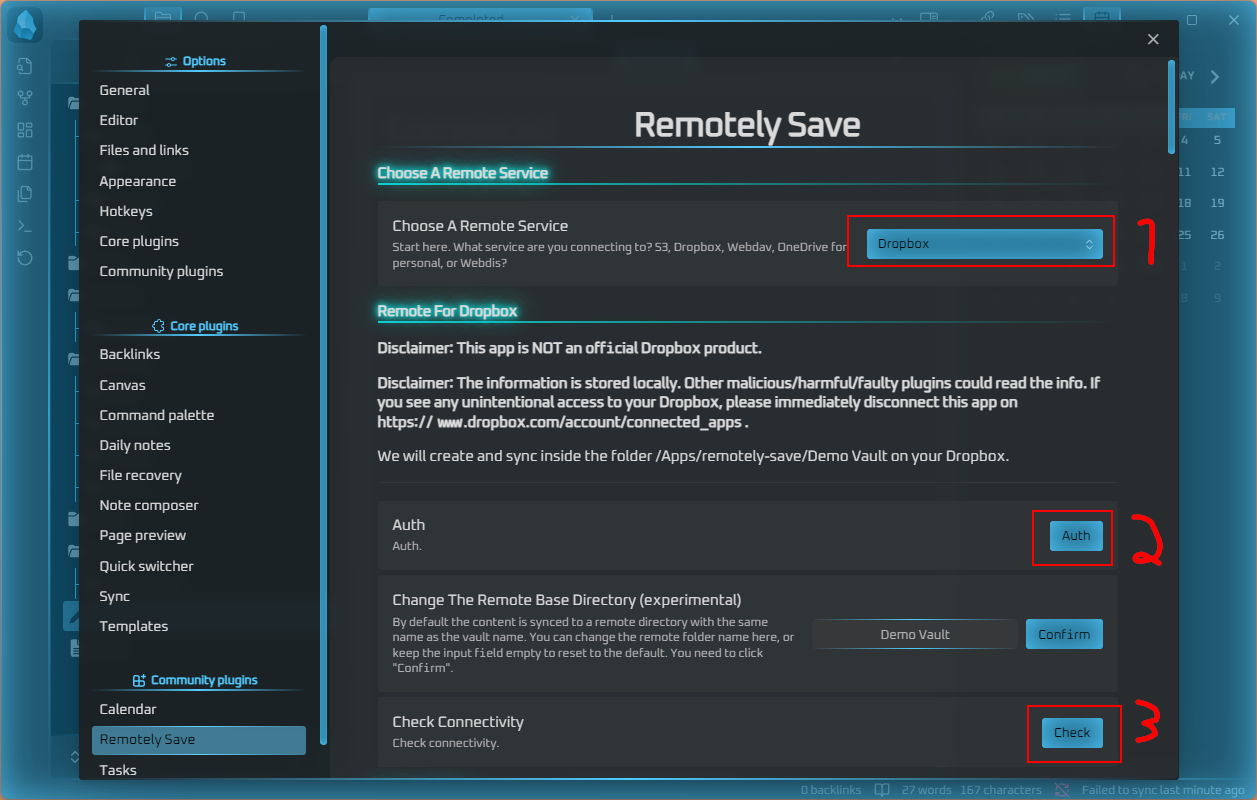Click 'Failed to sync last minute ago' status
This screenshot has width=1257, height=800.
pos(1163,790)
